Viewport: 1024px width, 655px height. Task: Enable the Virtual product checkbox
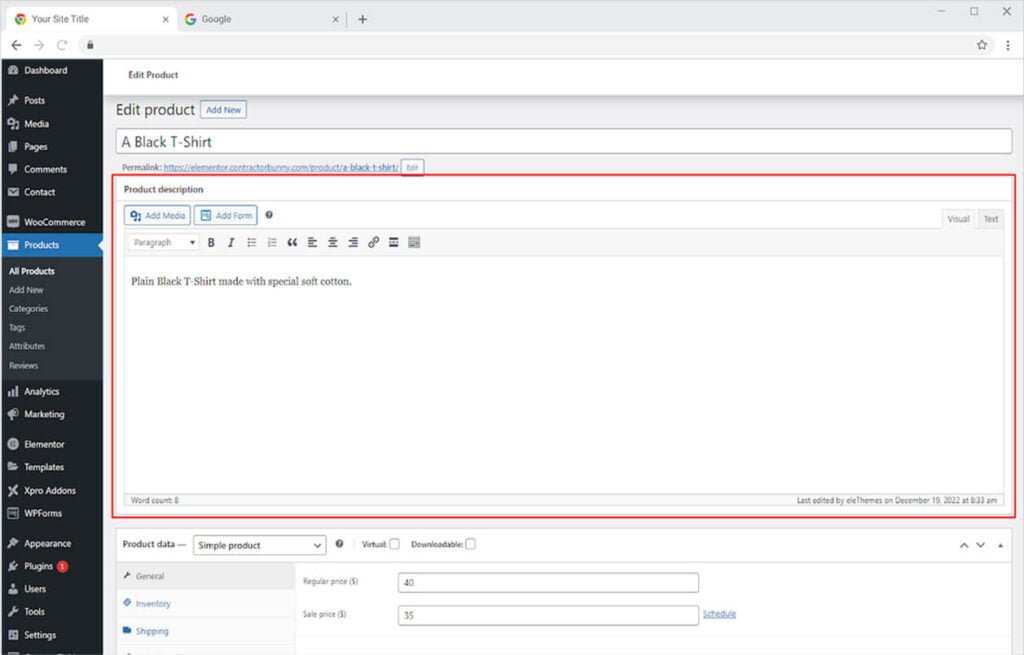(x=394, y=544)
